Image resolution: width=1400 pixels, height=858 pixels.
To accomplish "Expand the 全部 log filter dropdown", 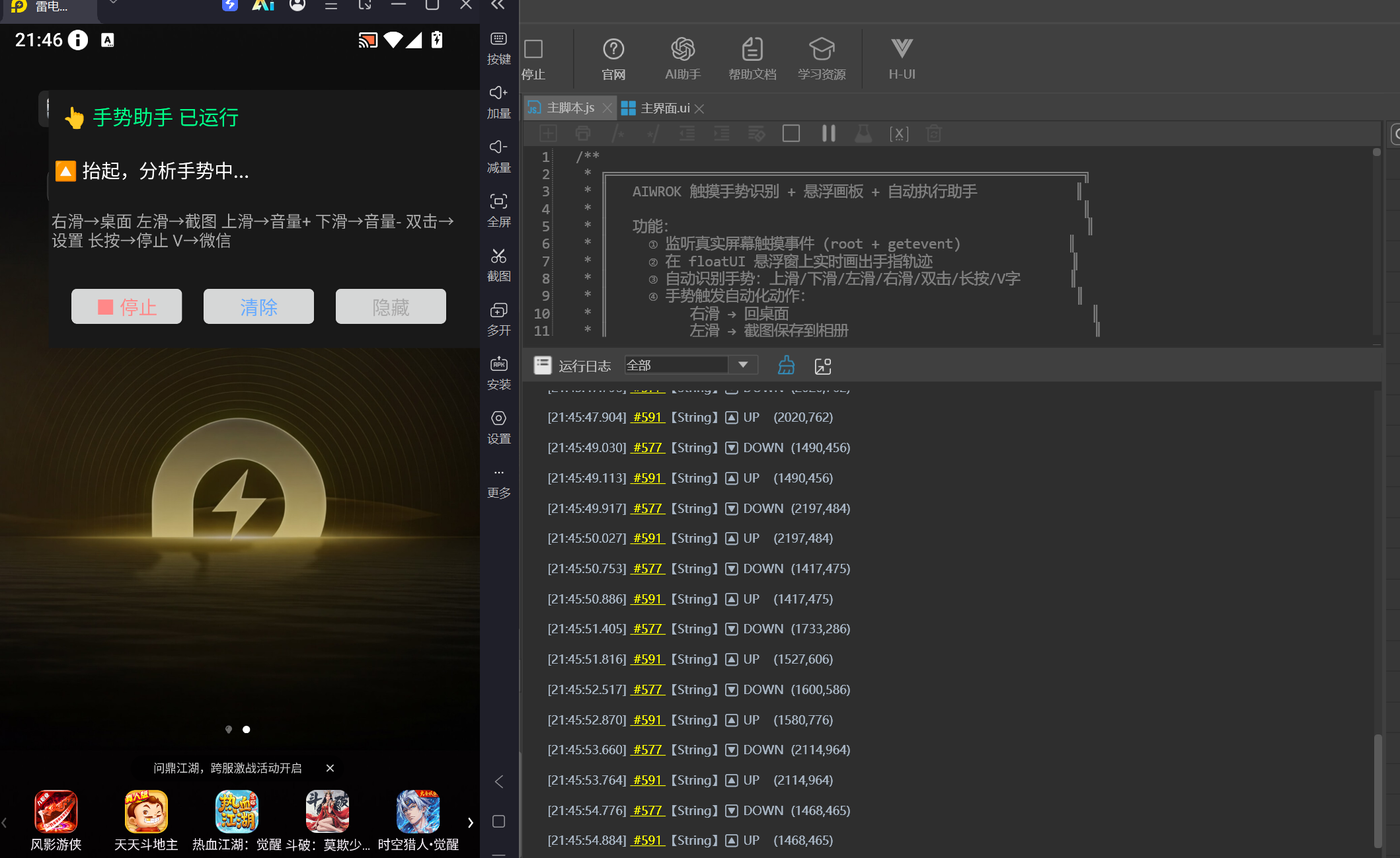I will pos(743,365).
